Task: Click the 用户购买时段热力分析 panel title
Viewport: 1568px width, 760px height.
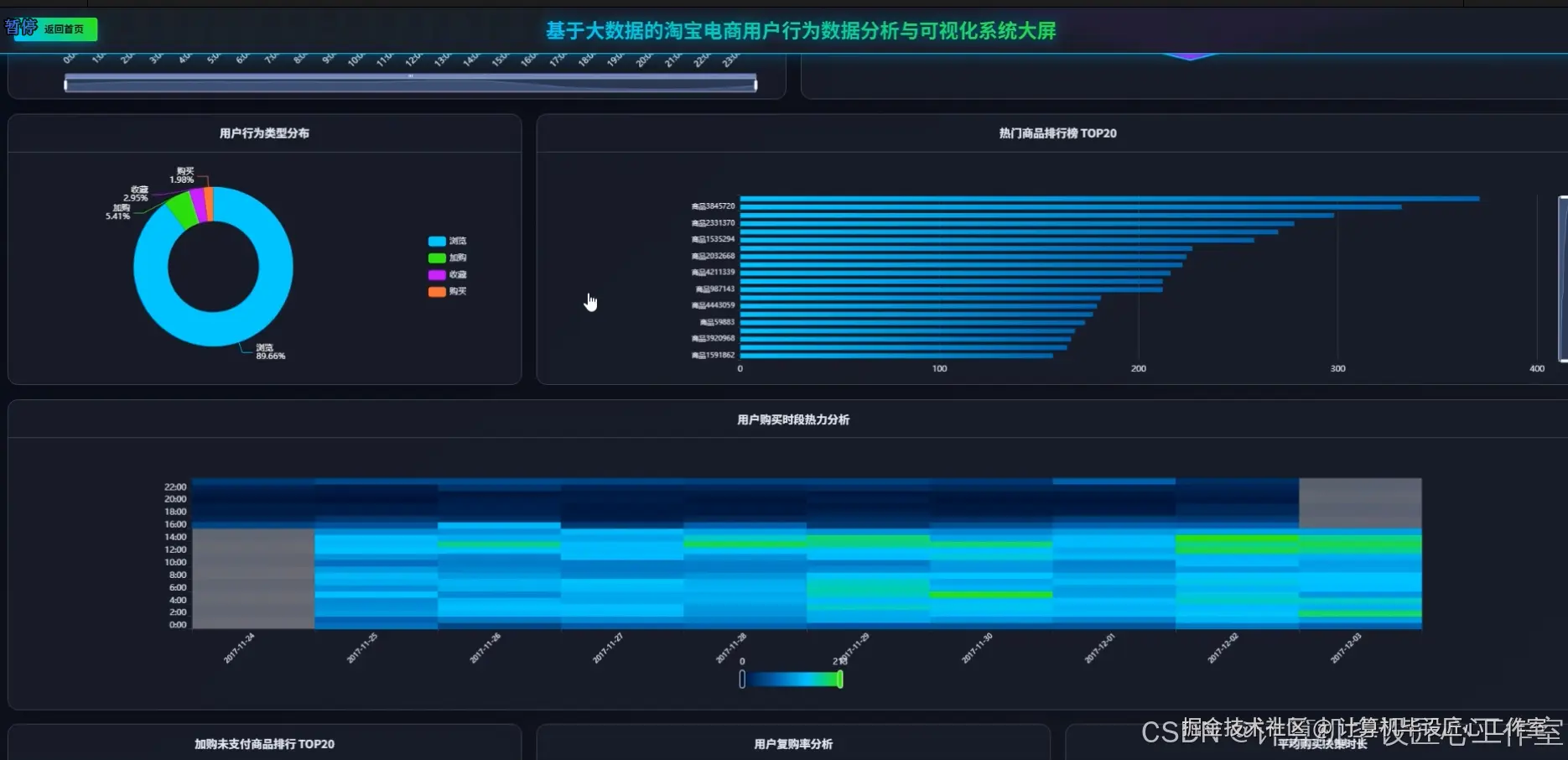Action: pyautogui.click(x=793, y=419)
